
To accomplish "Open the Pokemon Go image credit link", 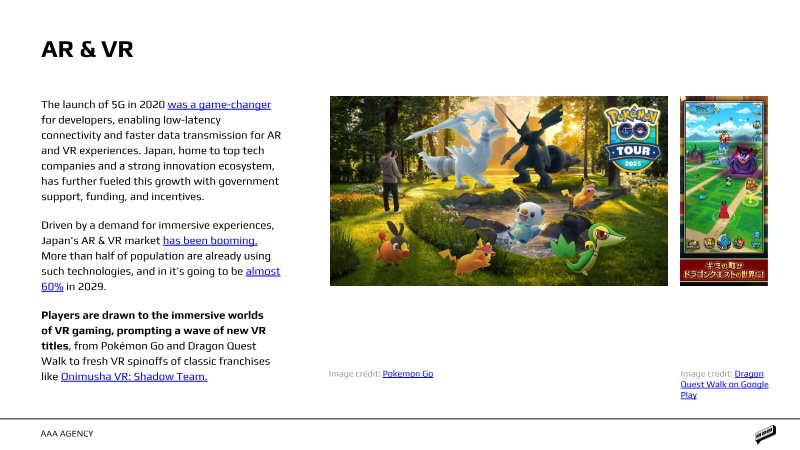I will tap(408, 373).
